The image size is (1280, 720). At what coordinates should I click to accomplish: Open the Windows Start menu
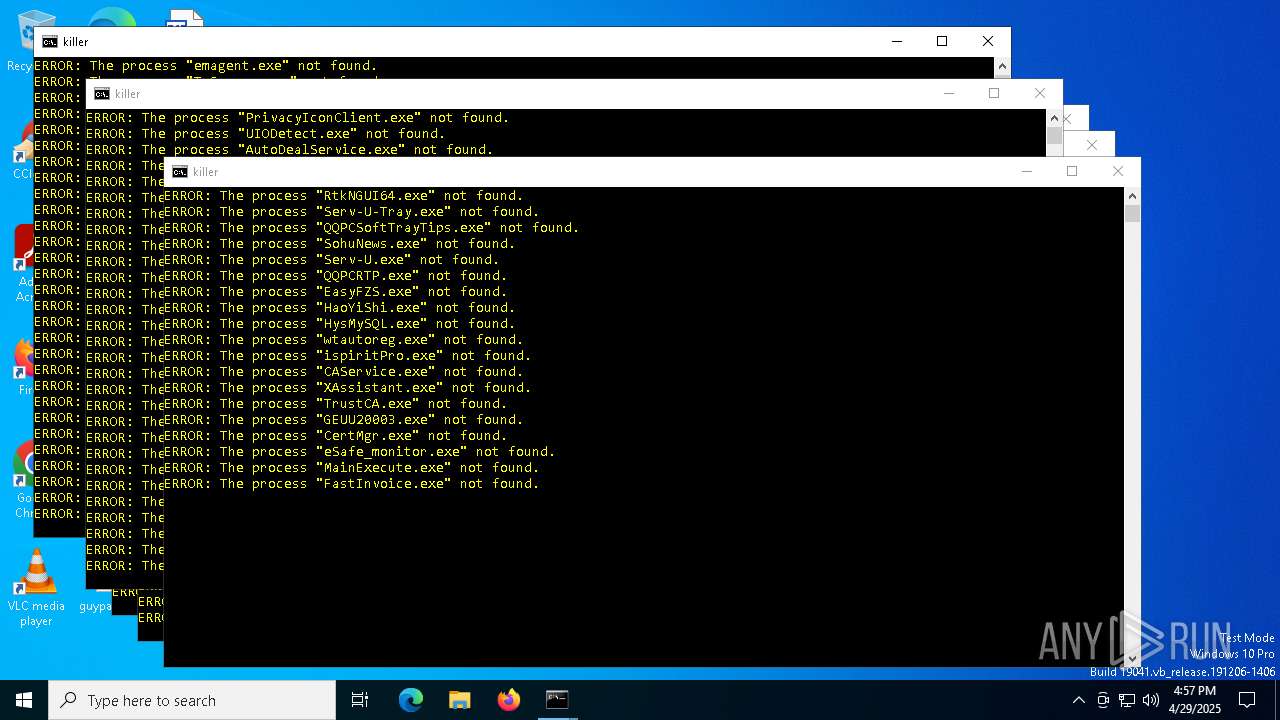pos(24,700)
